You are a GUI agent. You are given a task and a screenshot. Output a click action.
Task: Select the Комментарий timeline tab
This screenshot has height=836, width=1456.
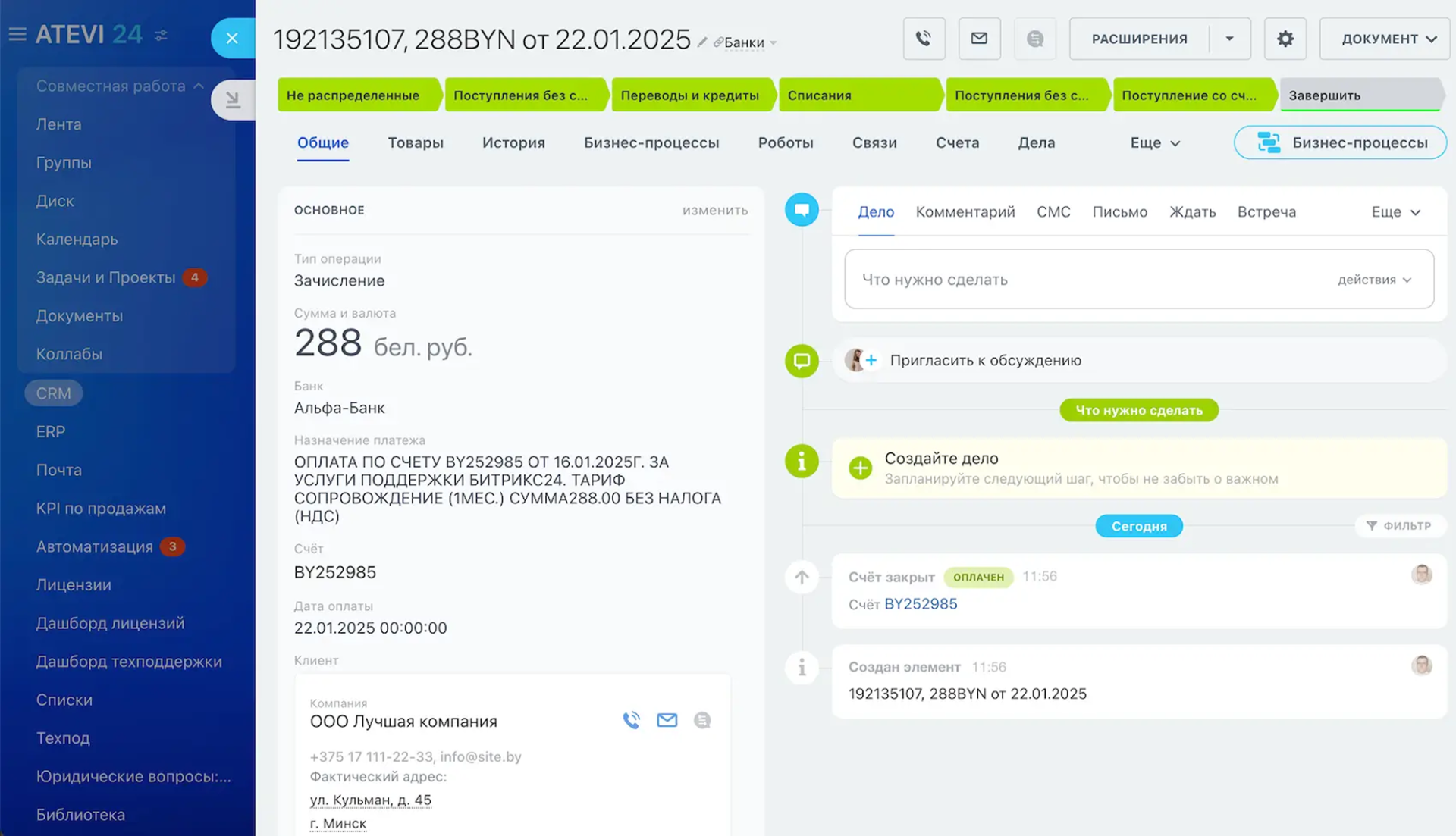pos(965,212)
